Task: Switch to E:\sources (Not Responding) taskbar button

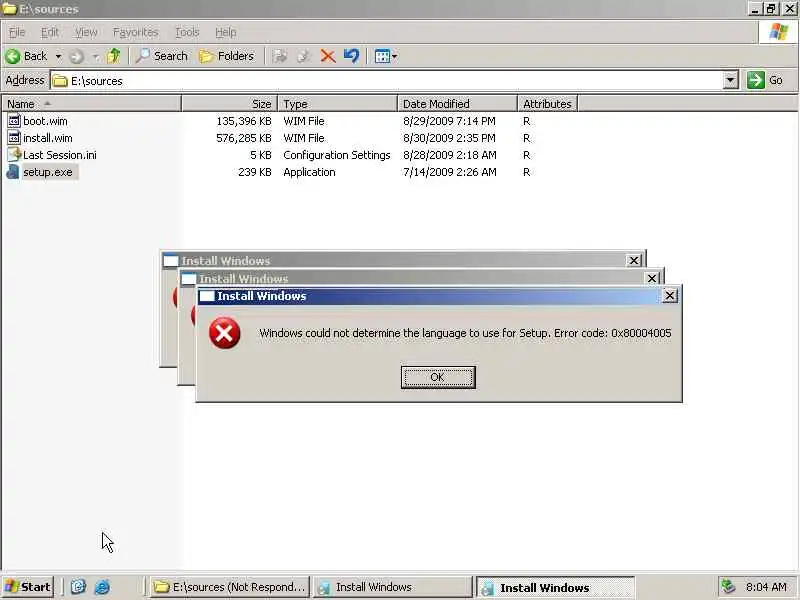Action: tap(230, 587)
